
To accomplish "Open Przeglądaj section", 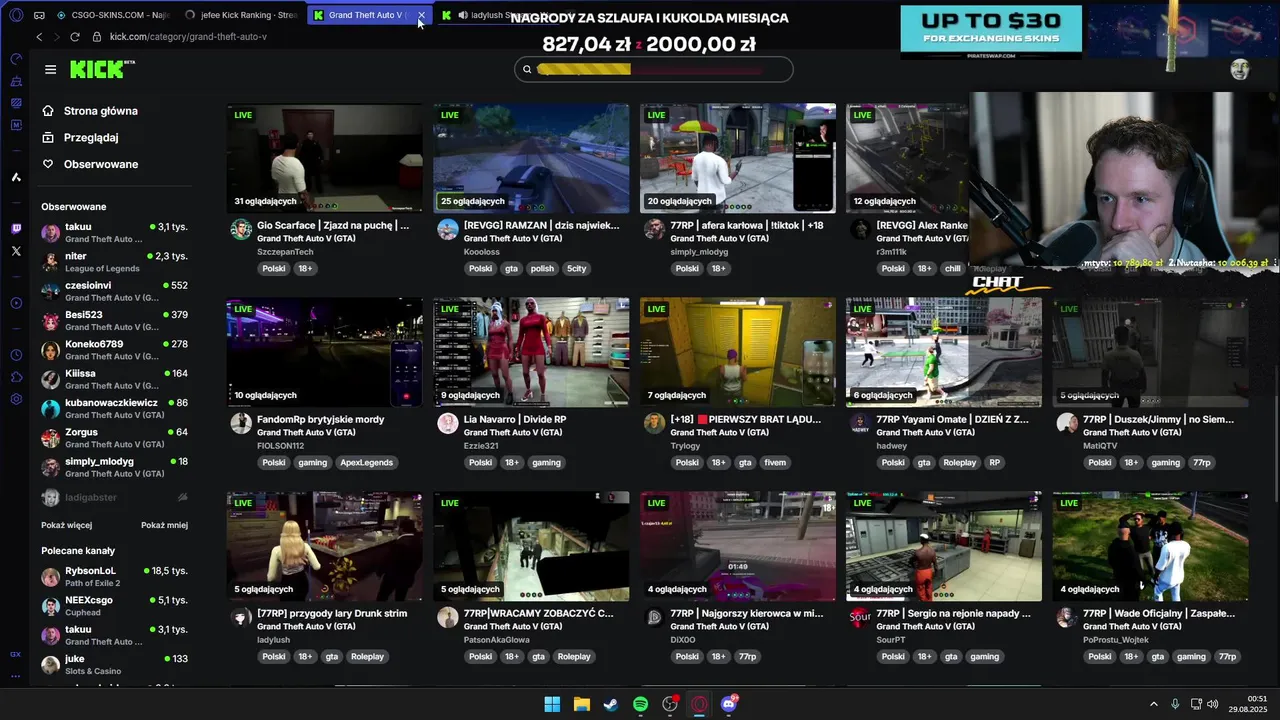I will click(x=80, y=137).
